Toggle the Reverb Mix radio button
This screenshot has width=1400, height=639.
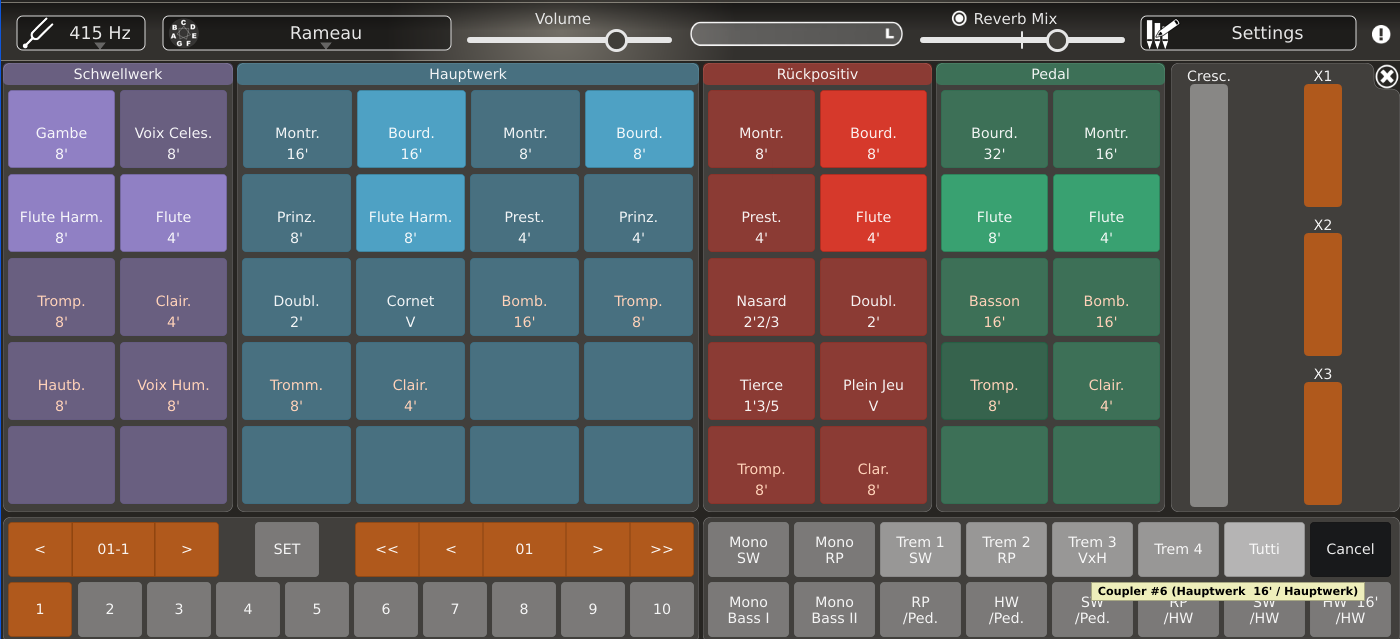coord(959,18)
